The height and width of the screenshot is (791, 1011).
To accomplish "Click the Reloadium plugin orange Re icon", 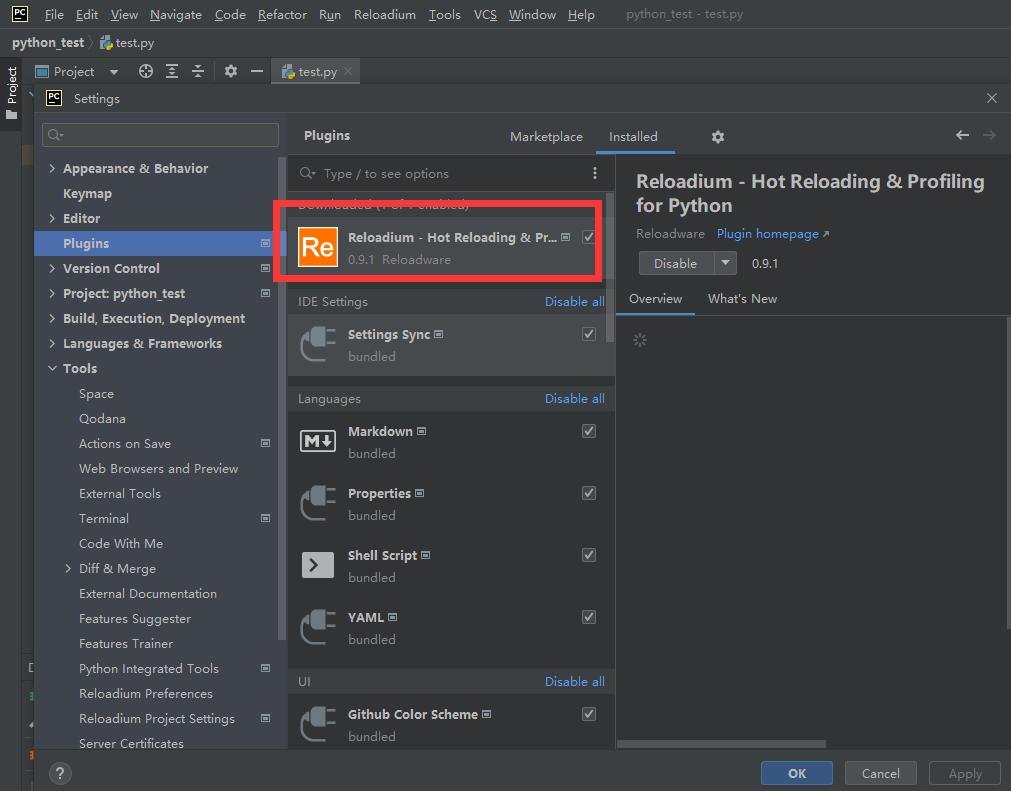I will pos(318,248).
